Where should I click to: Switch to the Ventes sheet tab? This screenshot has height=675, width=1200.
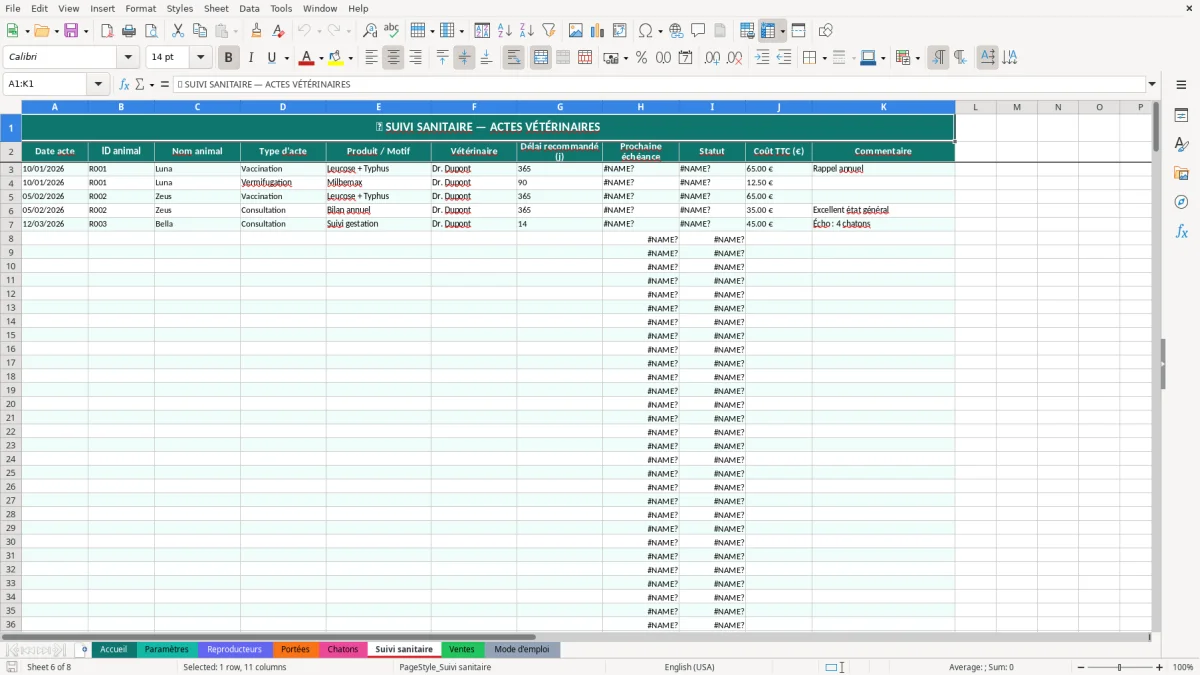coord(462,649)
